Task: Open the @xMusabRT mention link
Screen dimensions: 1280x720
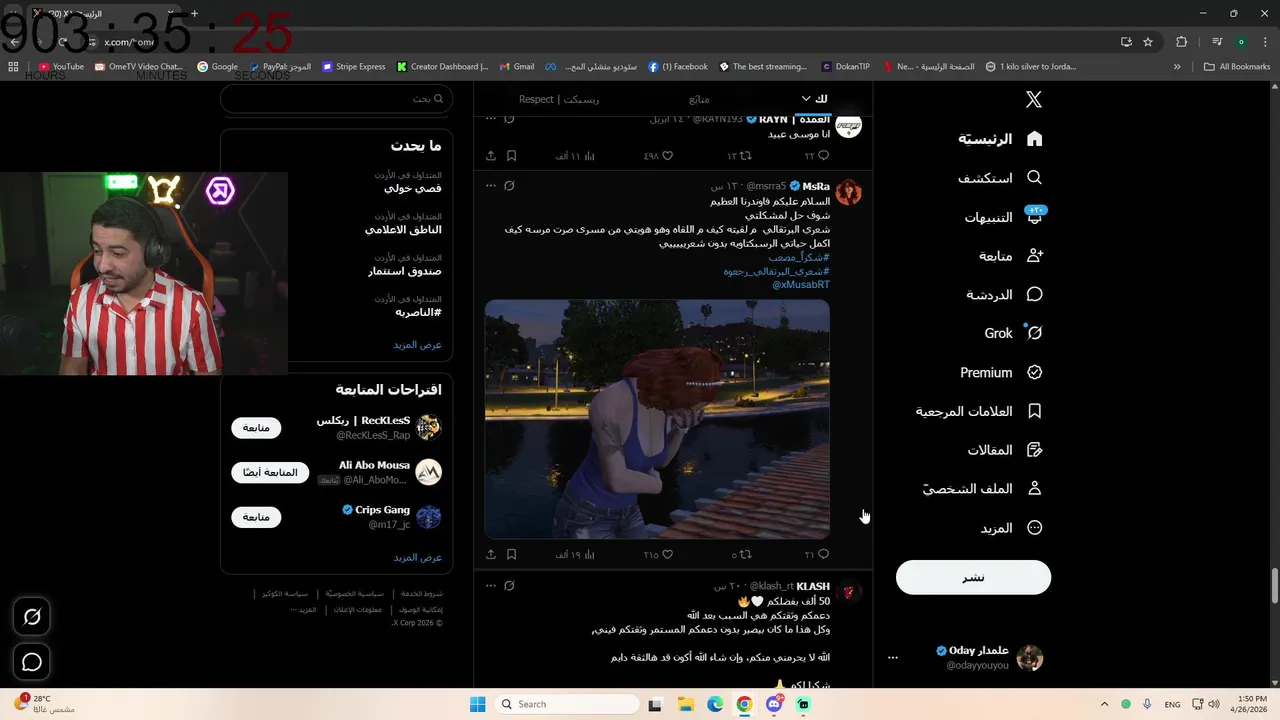Action: point(801,285)
